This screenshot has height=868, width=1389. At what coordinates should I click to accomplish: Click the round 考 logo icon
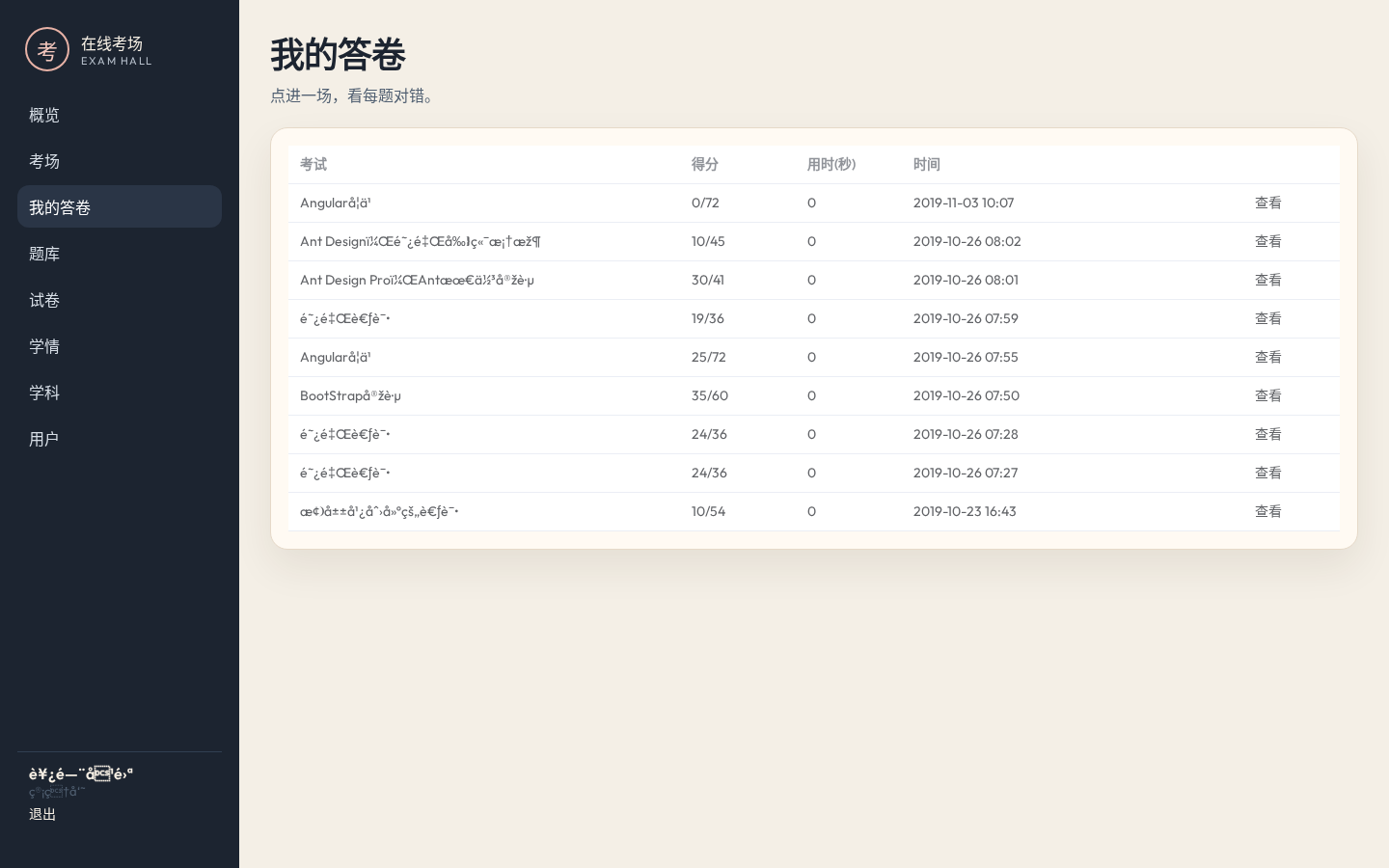click(47, 49)
